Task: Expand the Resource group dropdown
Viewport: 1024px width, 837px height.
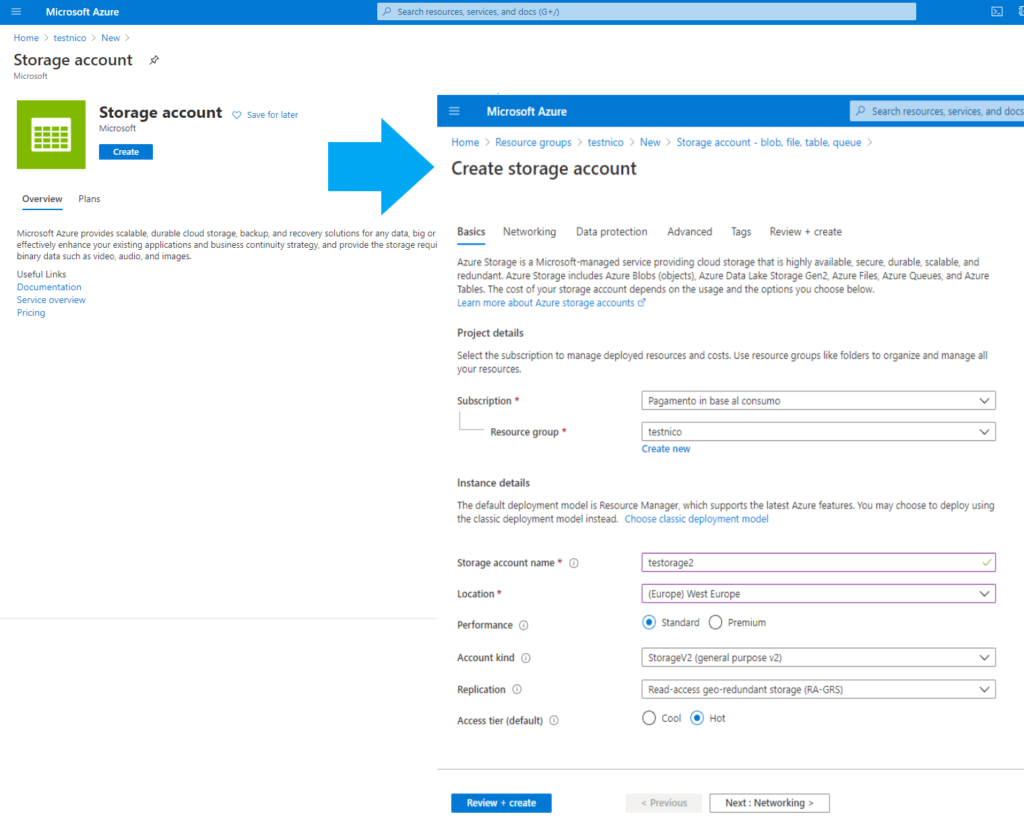Action: [x=818, y=432]
